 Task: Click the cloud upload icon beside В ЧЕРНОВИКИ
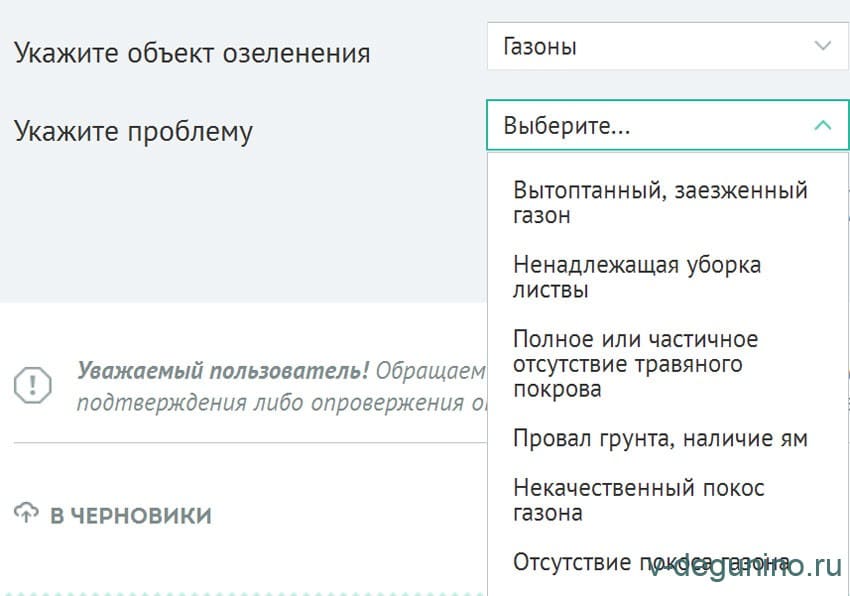(x=27, y=514)
